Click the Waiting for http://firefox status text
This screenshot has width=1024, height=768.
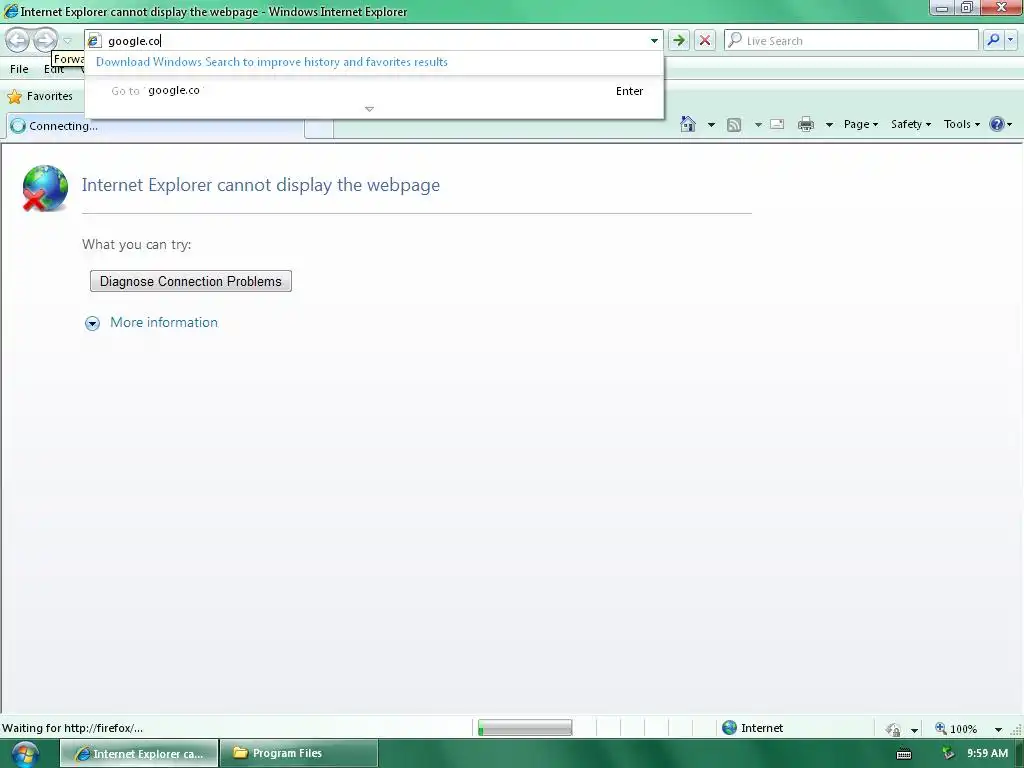point(72,728)
